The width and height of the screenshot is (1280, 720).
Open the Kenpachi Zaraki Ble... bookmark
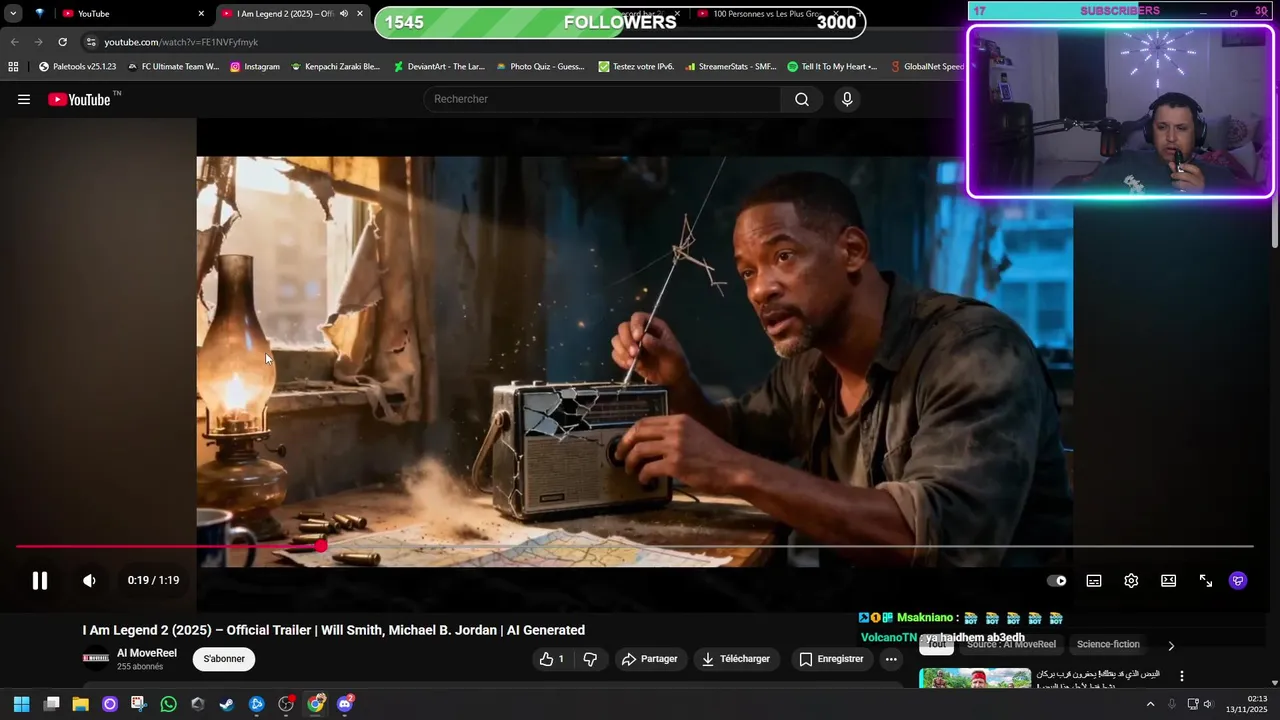pos(335,67)
